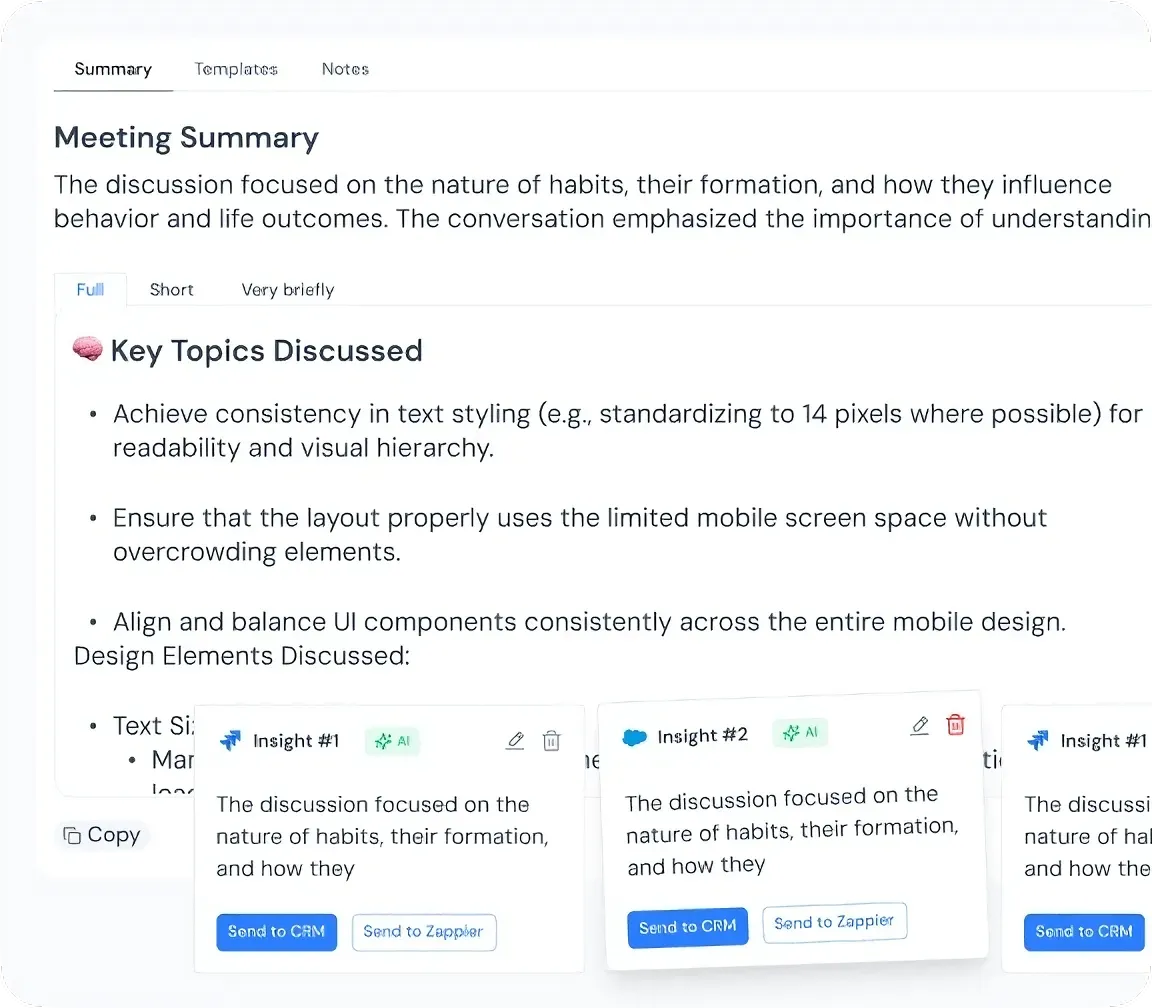Select the Summary tab
This screenshot has width=1152, height=1008.
click(112, 69)
